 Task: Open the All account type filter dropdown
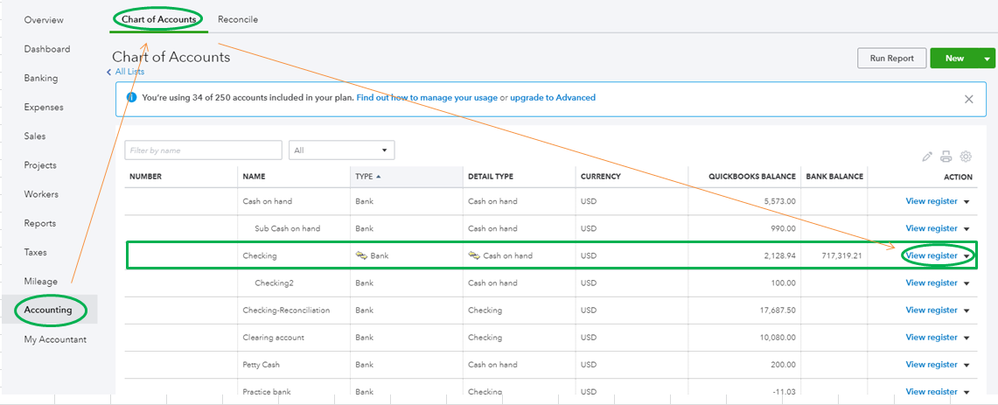(342, 150)
